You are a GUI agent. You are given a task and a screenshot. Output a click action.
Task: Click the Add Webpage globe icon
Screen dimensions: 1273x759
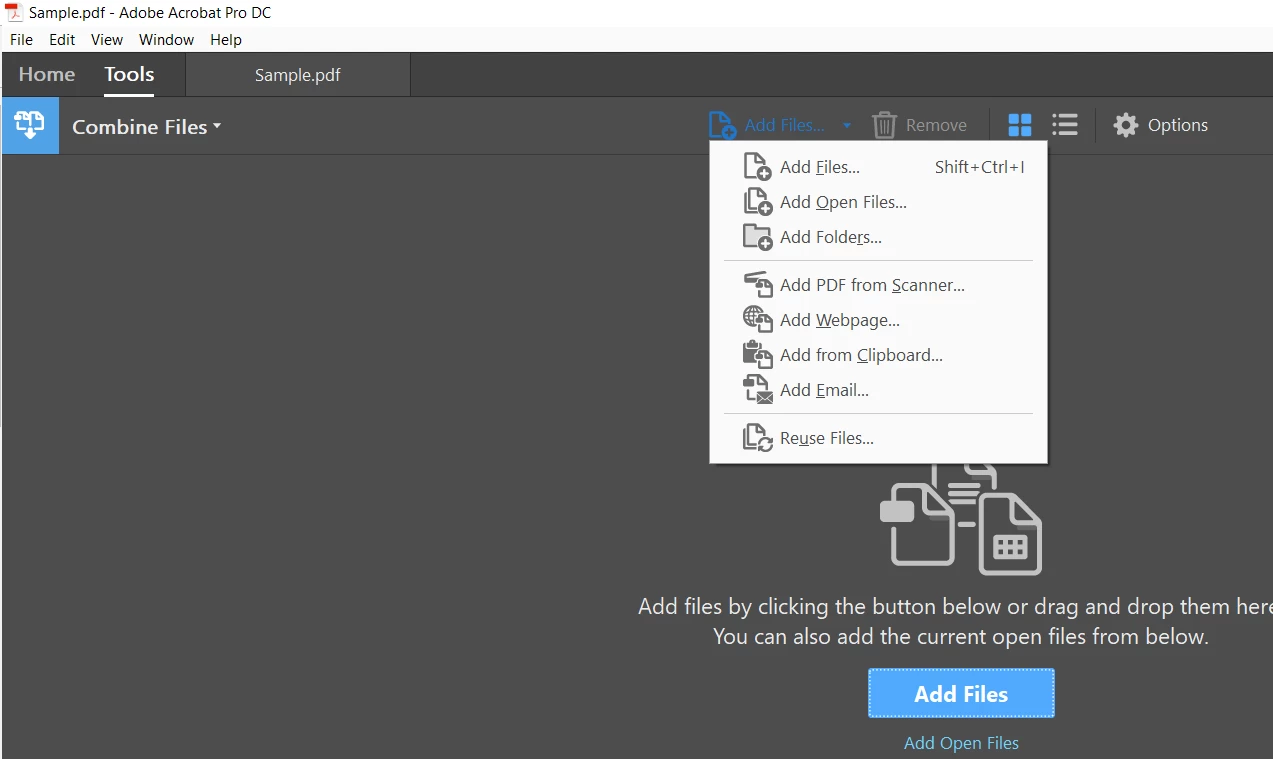[x=758, y=320]
